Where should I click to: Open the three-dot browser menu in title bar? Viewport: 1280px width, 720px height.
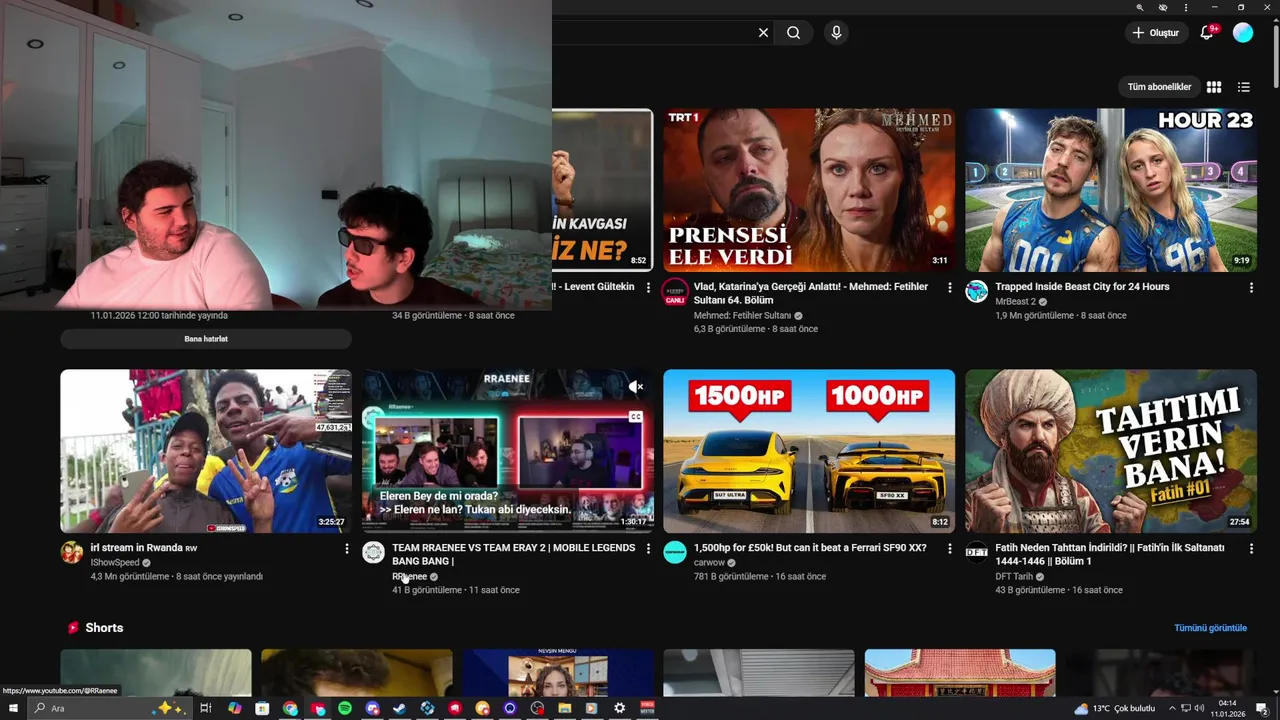[x=1187, y=7]
